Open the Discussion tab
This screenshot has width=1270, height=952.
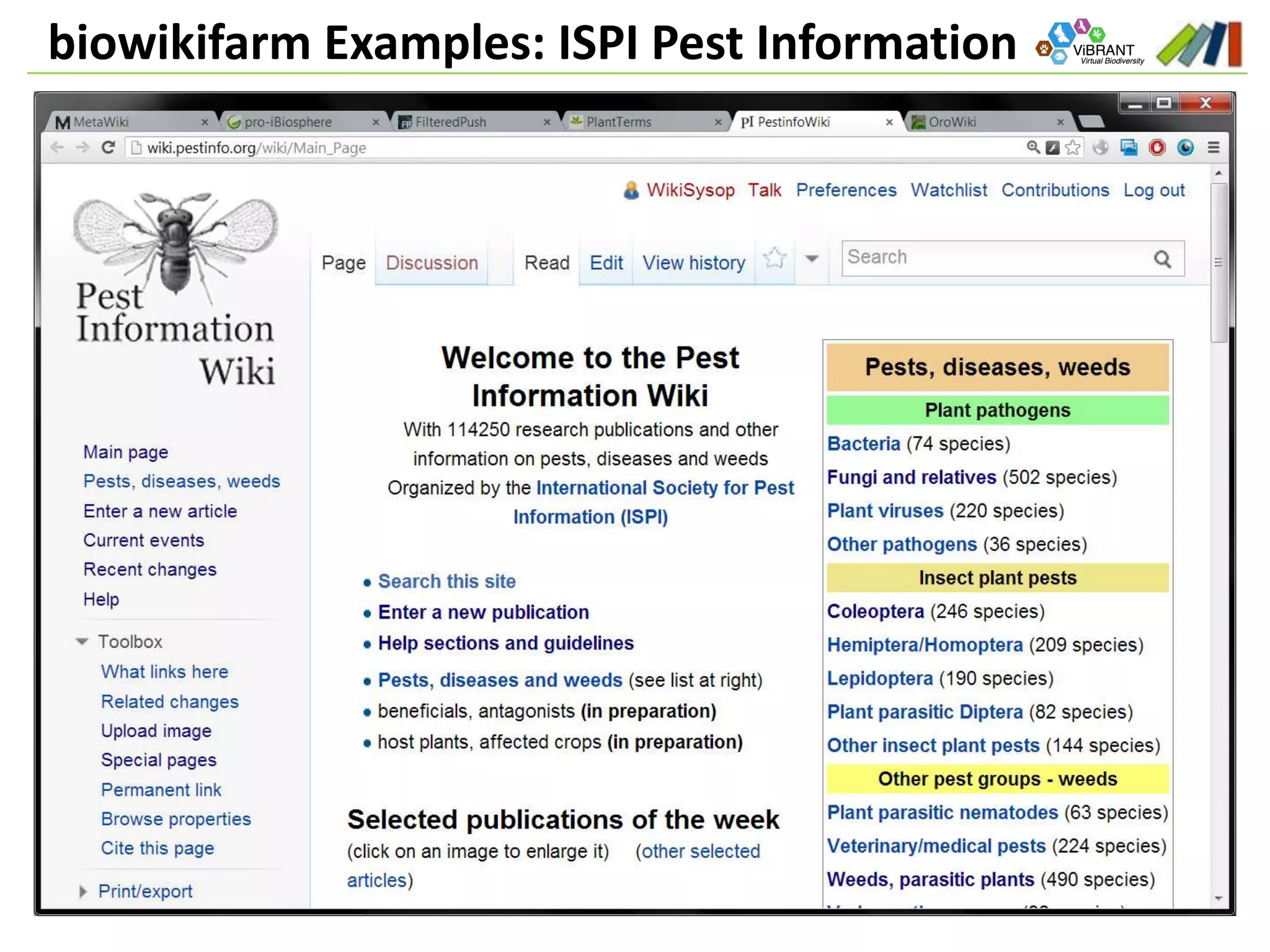tap(432, 263)
